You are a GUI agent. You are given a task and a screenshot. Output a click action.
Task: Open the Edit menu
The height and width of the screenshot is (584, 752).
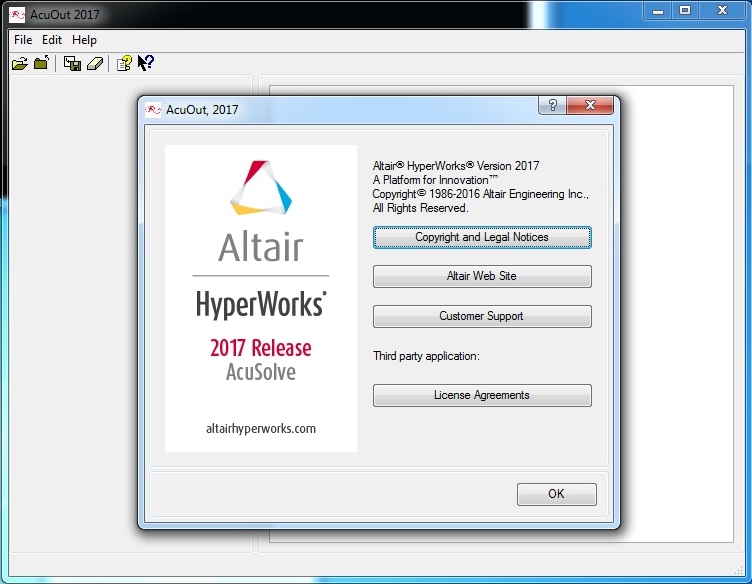pyautogui.click(x=52, y=40)
